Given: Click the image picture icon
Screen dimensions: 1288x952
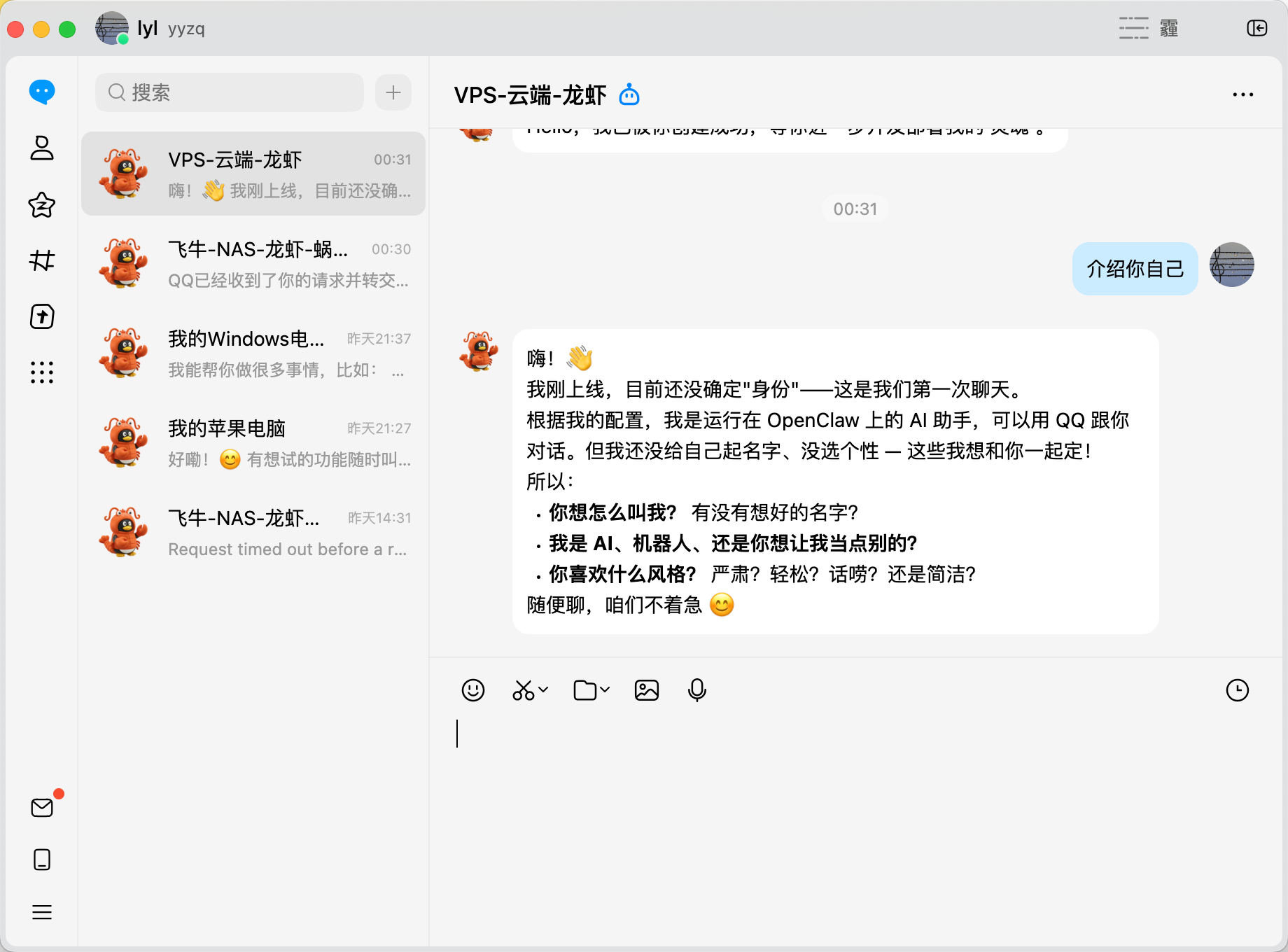Looking at the screenshot, I should (646, 690).
